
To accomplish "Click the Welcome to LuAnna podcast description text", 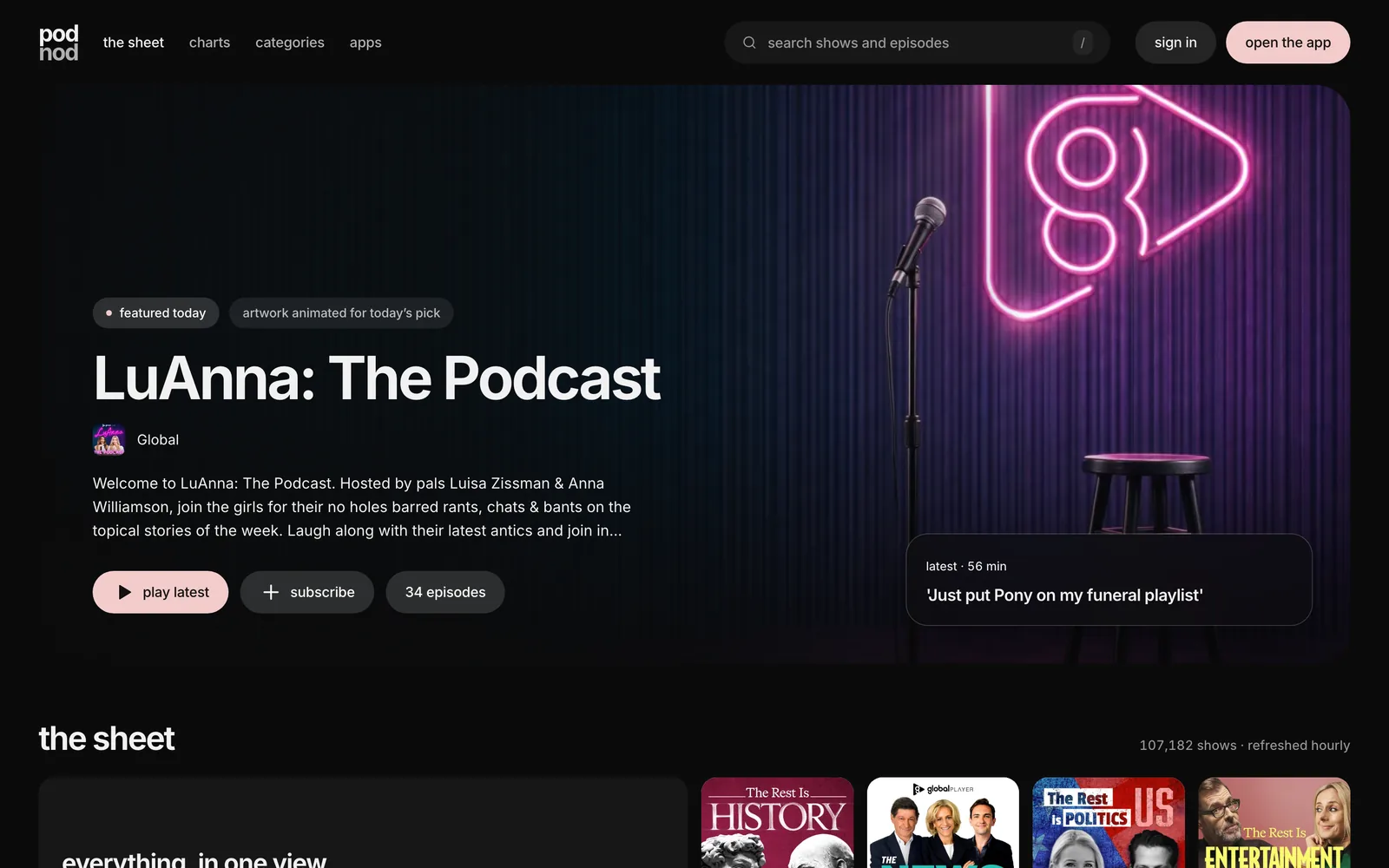I will pos(362,507).
